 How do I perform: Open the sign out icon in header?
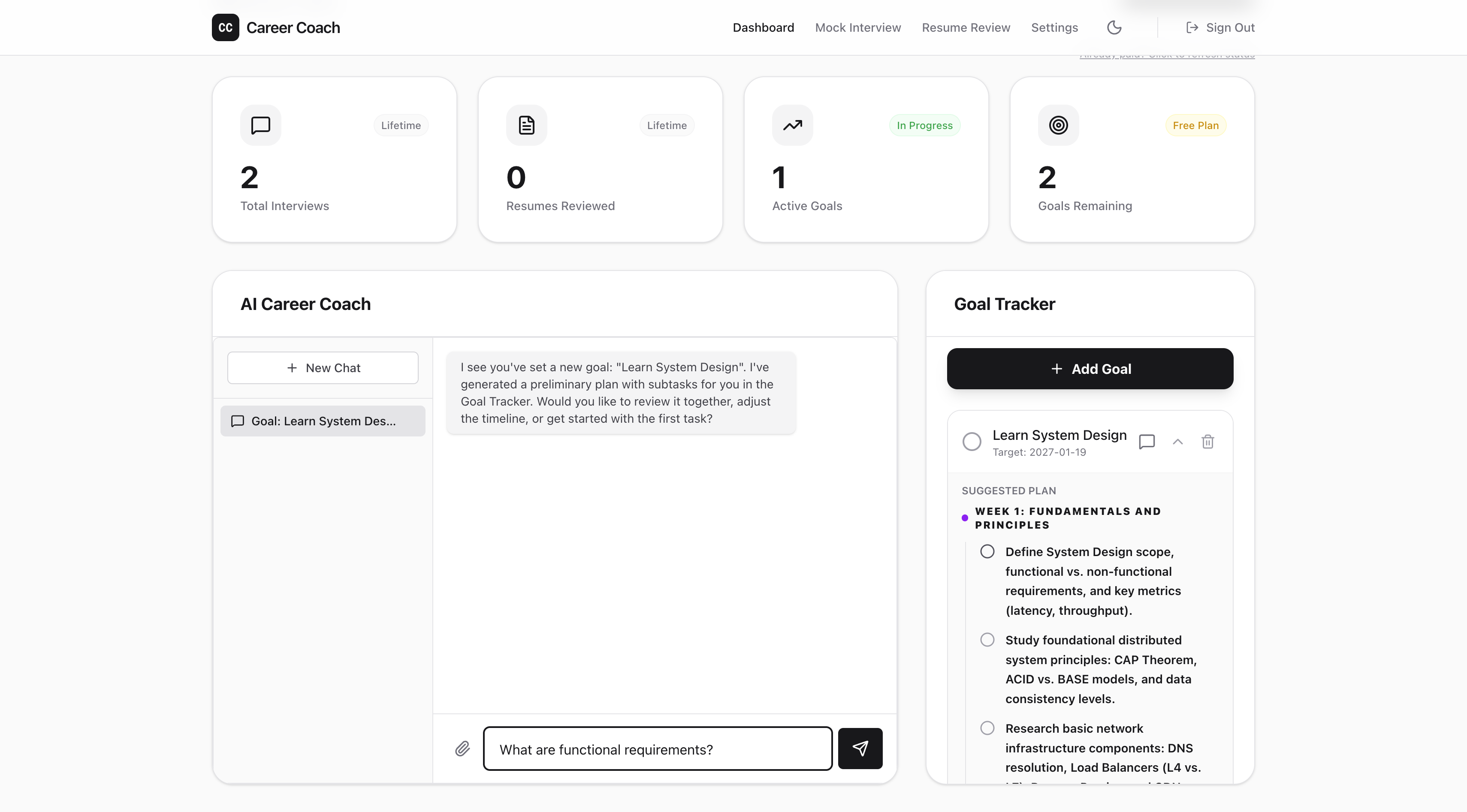[x=1191, y=27]
